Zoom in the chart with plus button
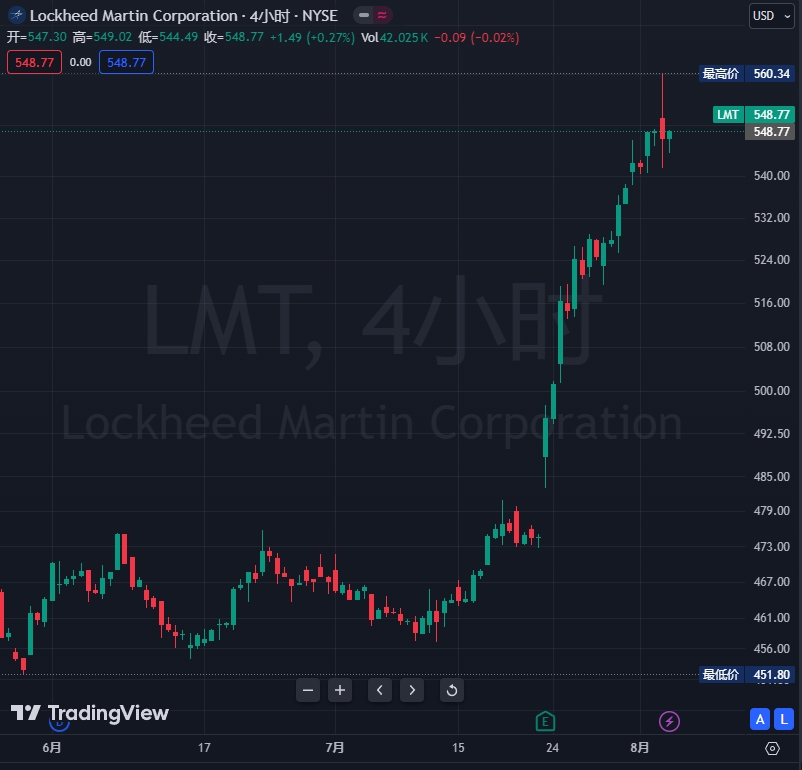This screenshot has height=770, width=802. tap(340, 690)
